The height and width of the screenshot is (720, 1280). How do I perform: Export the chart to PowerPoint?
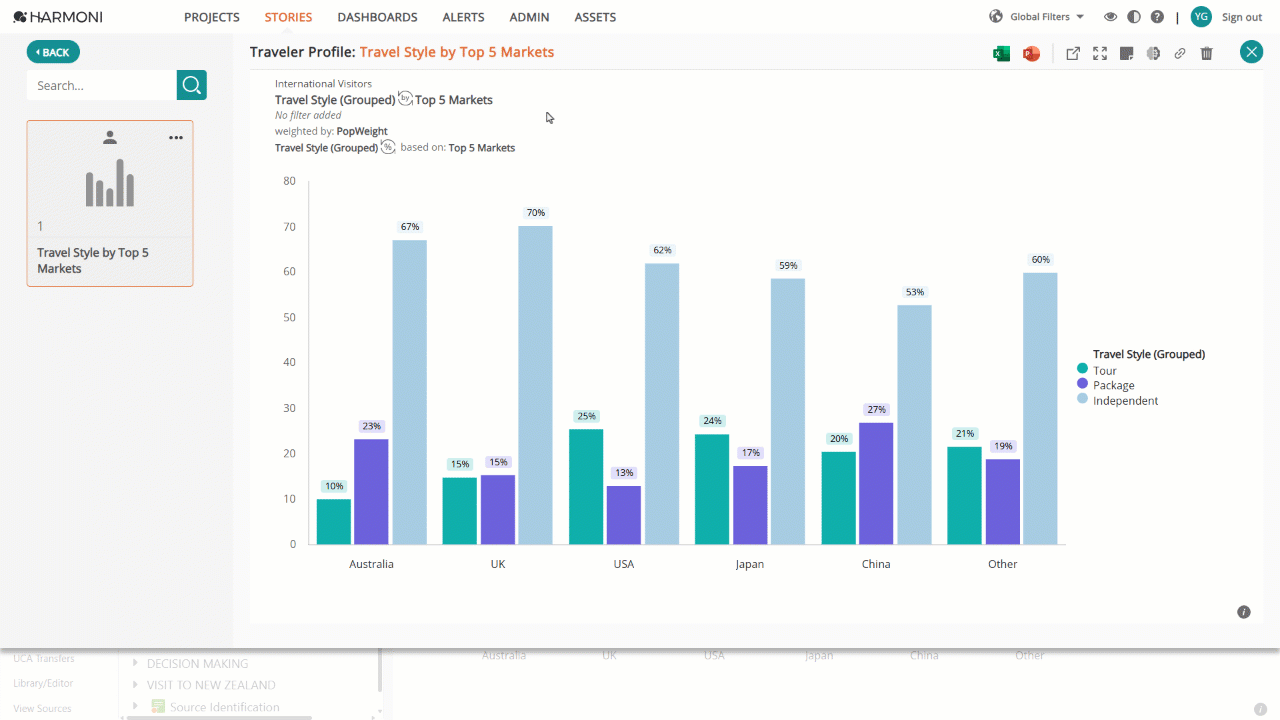1031,54
